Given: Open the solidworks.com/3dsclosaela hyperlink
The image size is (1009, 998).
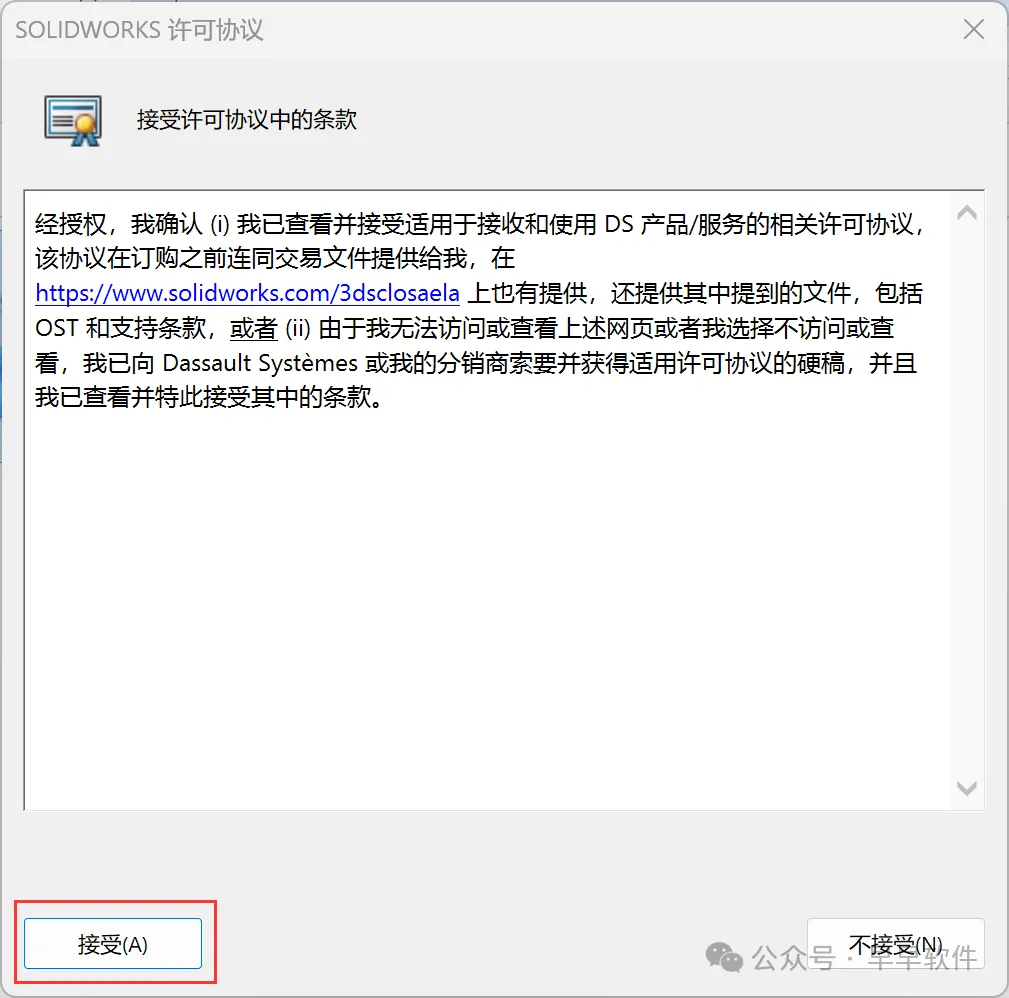Looking at the screenshot, I should [247, 293].
